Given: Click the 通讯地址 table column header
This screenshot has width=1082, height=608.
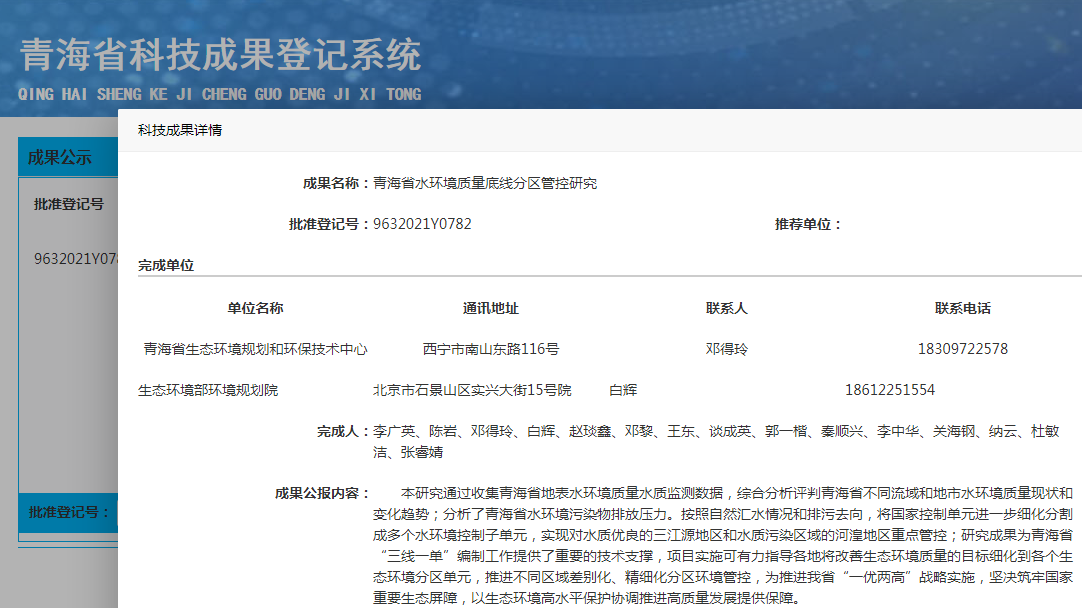Looking at the screenshot, I should click(x=490, y=308).
